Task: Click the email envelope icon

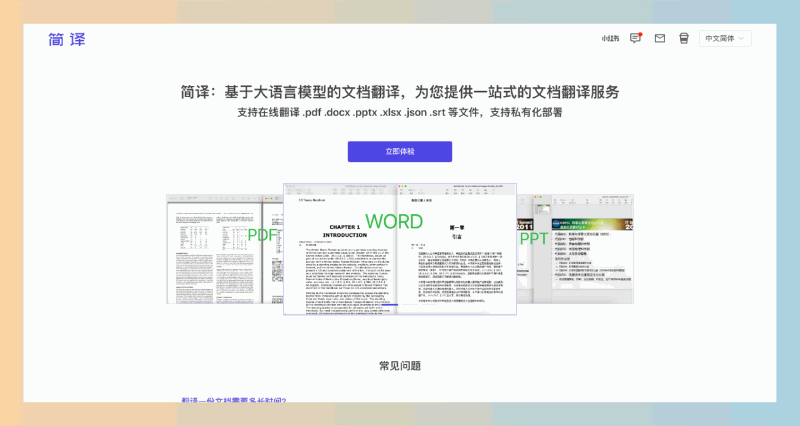Action: [x=660, y=38]
